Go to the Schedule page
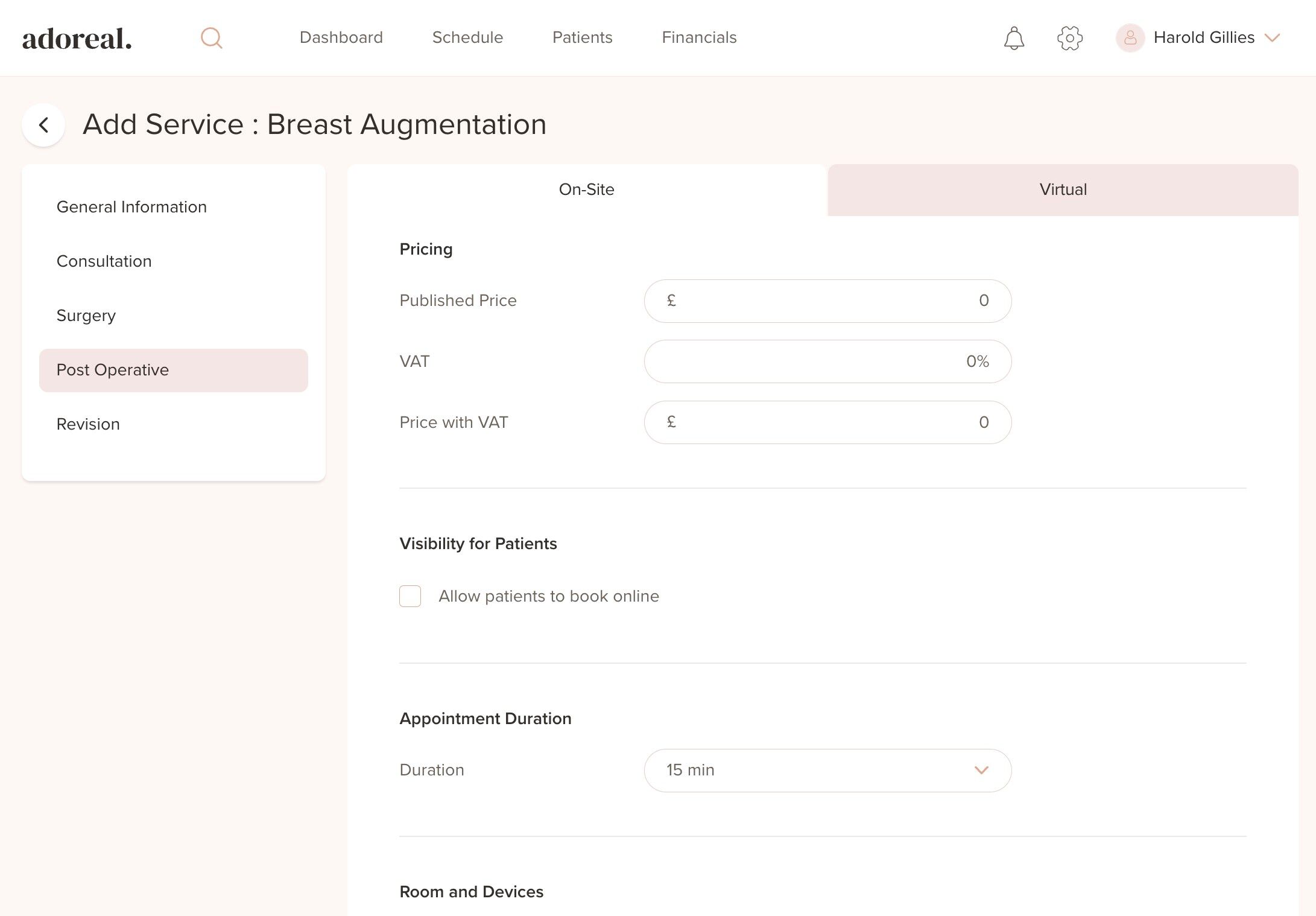Image resolution: width=1316 pixels, height=916 pixels. [x=467, y=37]
